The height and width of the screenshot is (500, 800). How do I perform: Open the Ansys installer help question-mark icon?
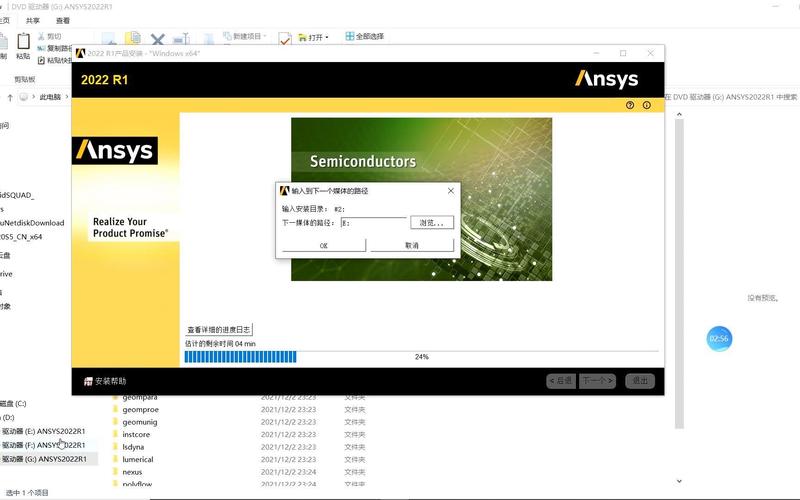pos(630,105)
